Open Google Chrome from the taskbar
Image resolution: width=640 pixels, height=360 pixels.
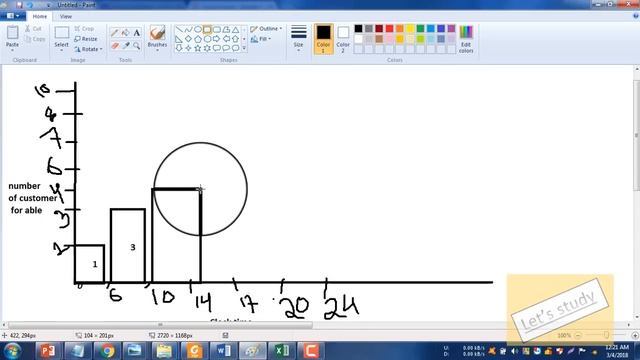107,351
